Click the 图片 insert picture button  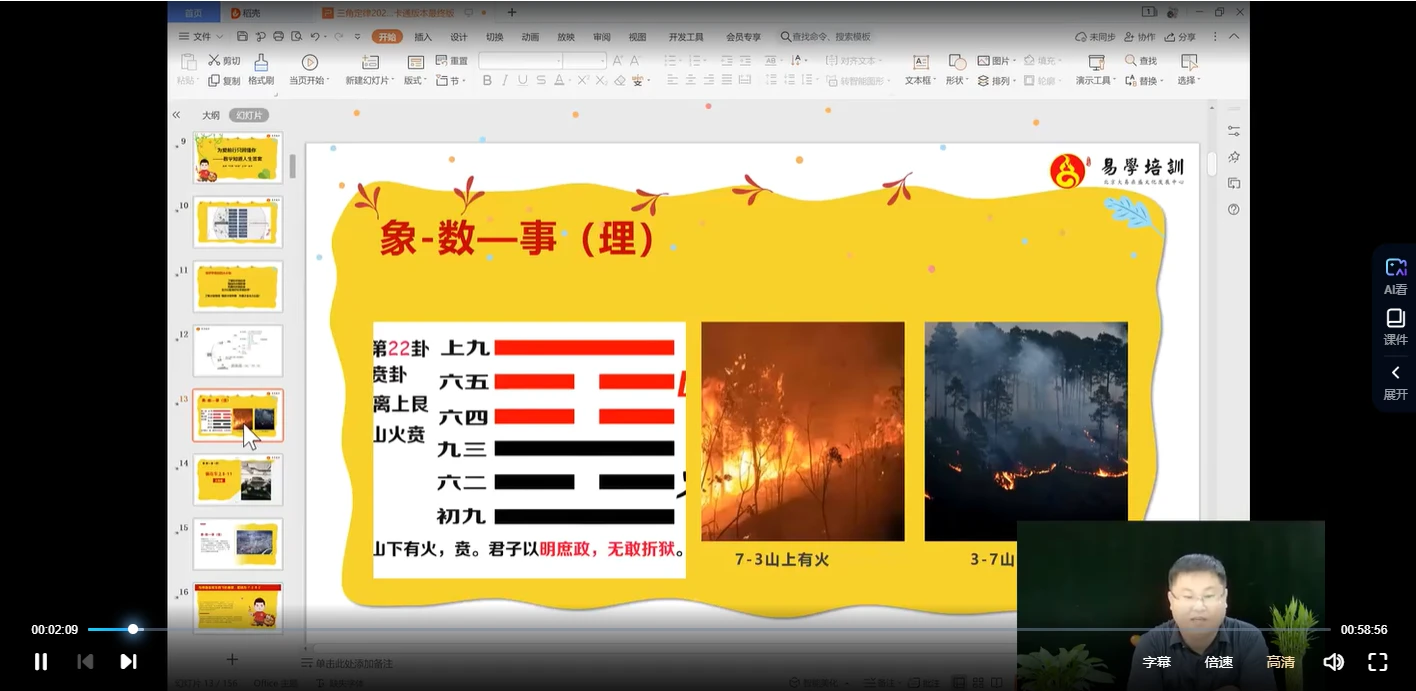coord(996,61)
